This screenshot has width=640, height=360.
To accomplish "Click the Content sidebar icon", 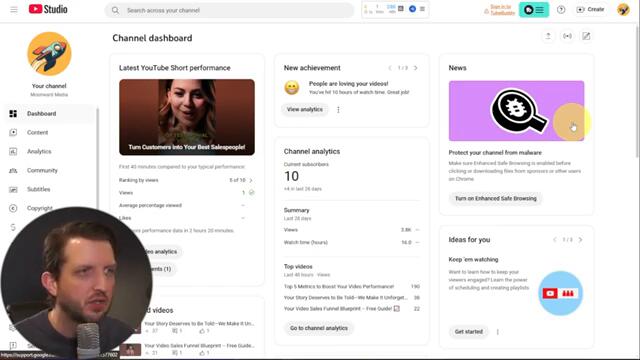I will (x=13, y=132).
